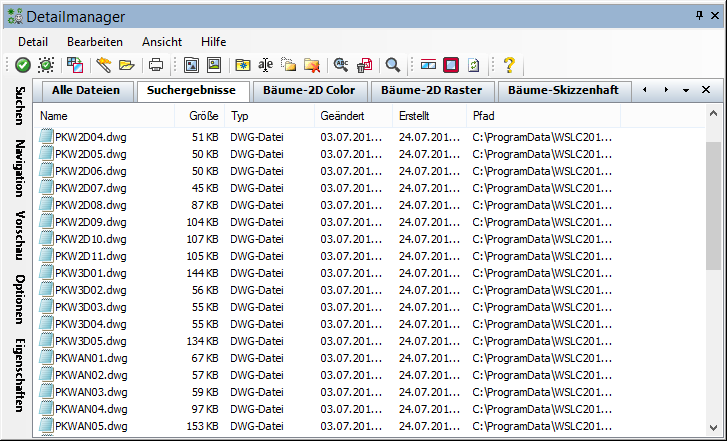Click the yellow question mark help icon
The image size is (727, 441).
point(509,65)
